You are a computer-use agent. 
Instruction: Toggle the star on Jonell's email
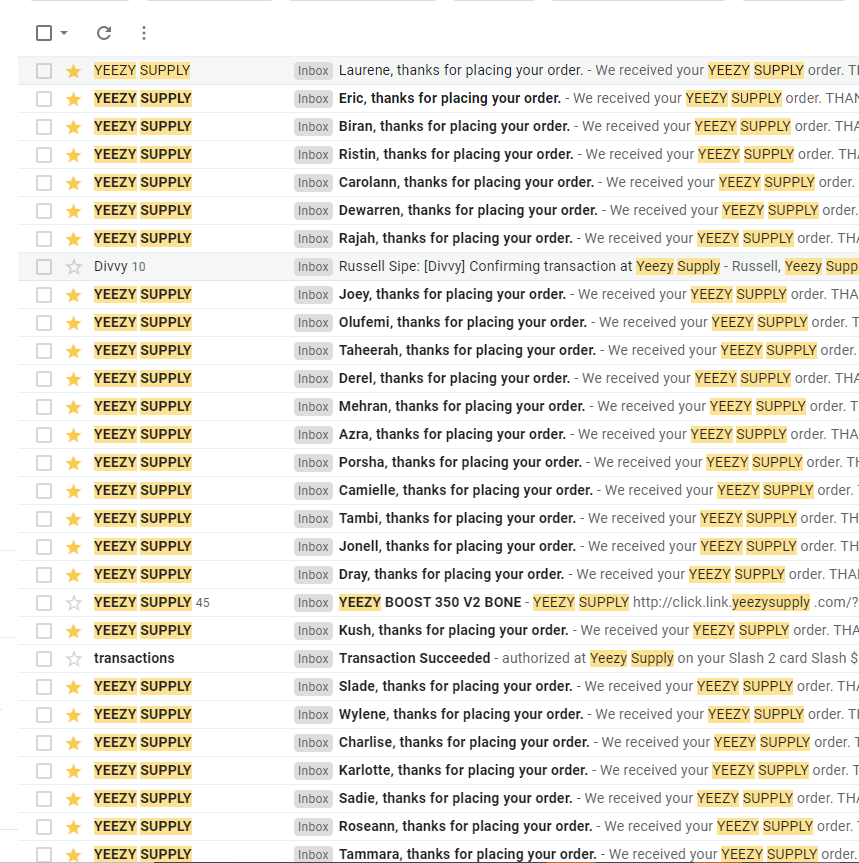(x=73, y=547)
